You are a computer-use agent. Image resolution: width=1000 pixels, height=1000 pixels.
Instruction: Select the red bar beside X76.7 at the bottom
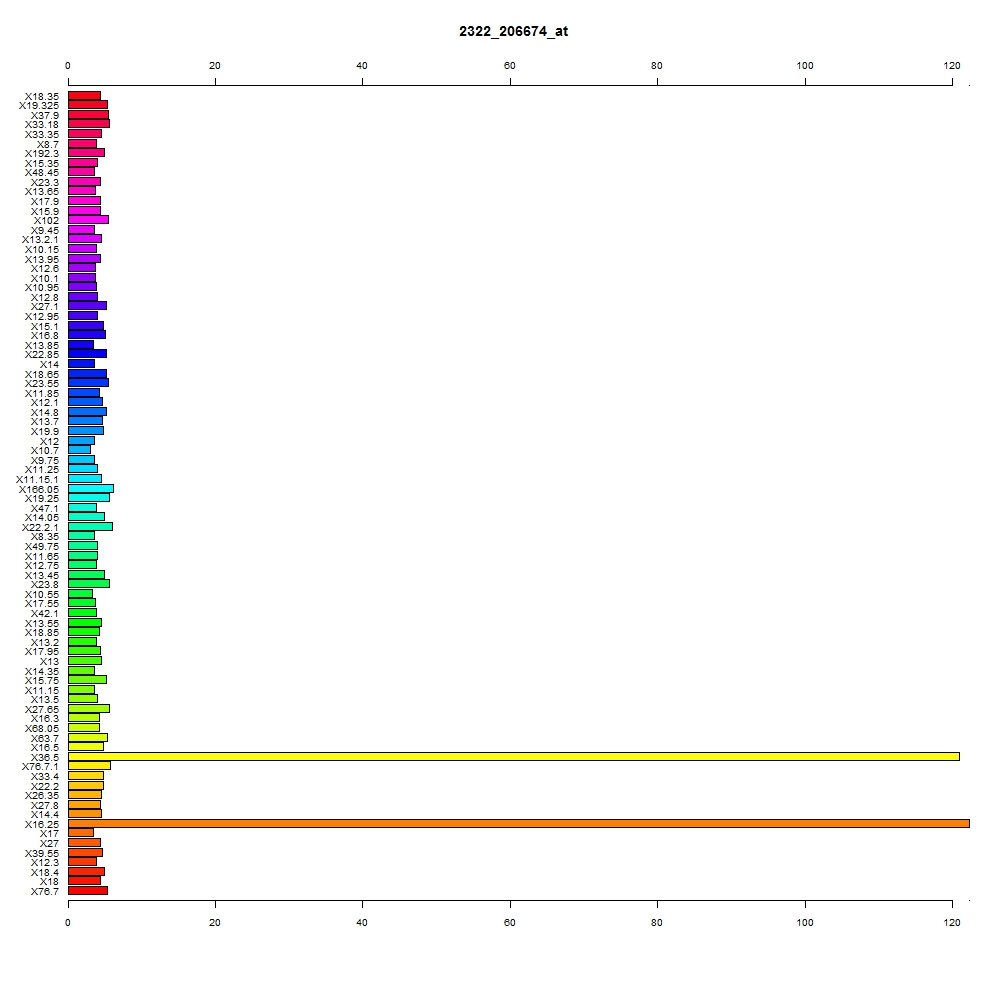pos(88,891)
